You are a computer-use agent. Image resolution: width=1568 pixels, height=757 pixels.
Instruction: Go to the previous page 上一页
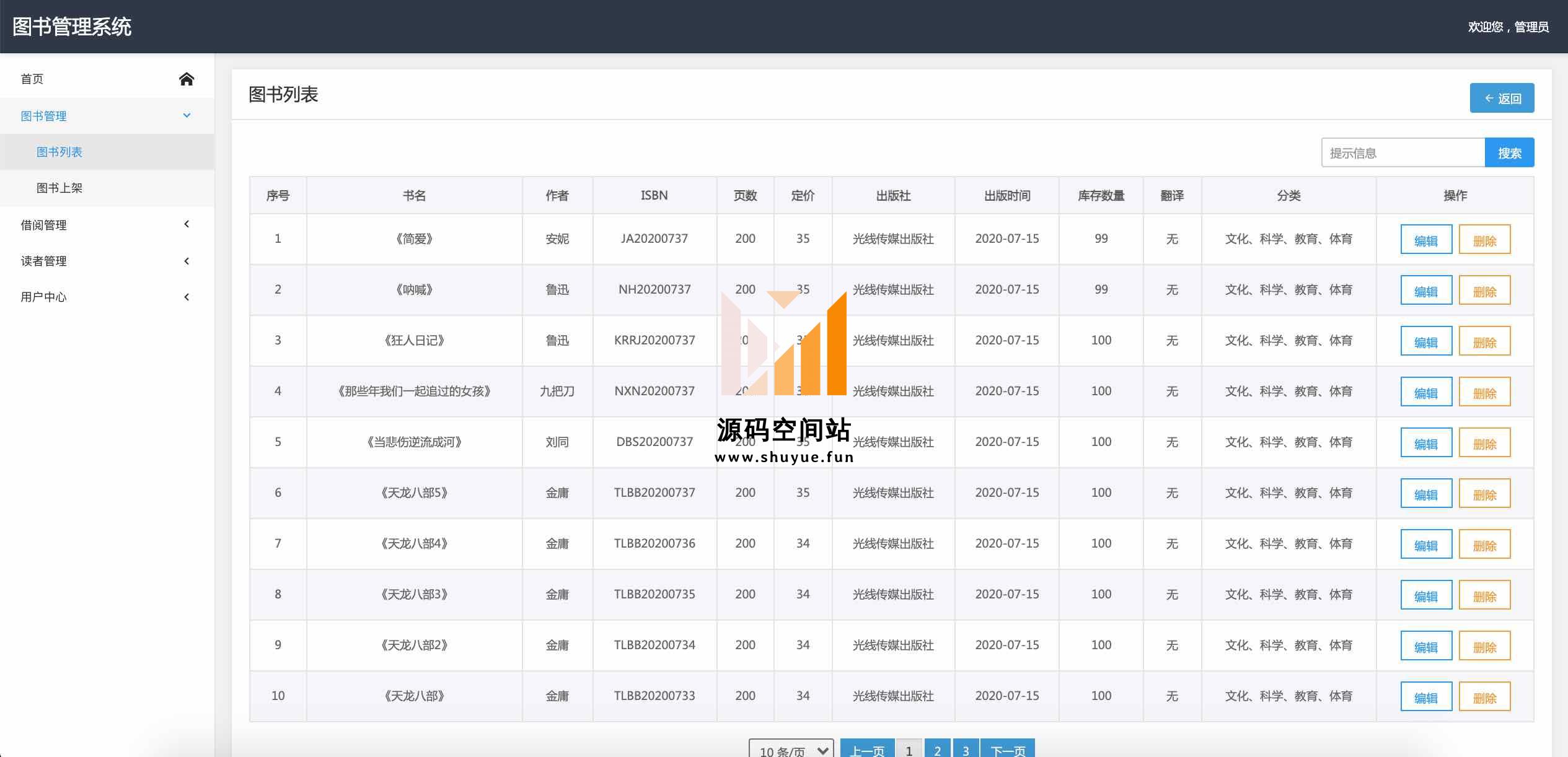click(867, 749)
